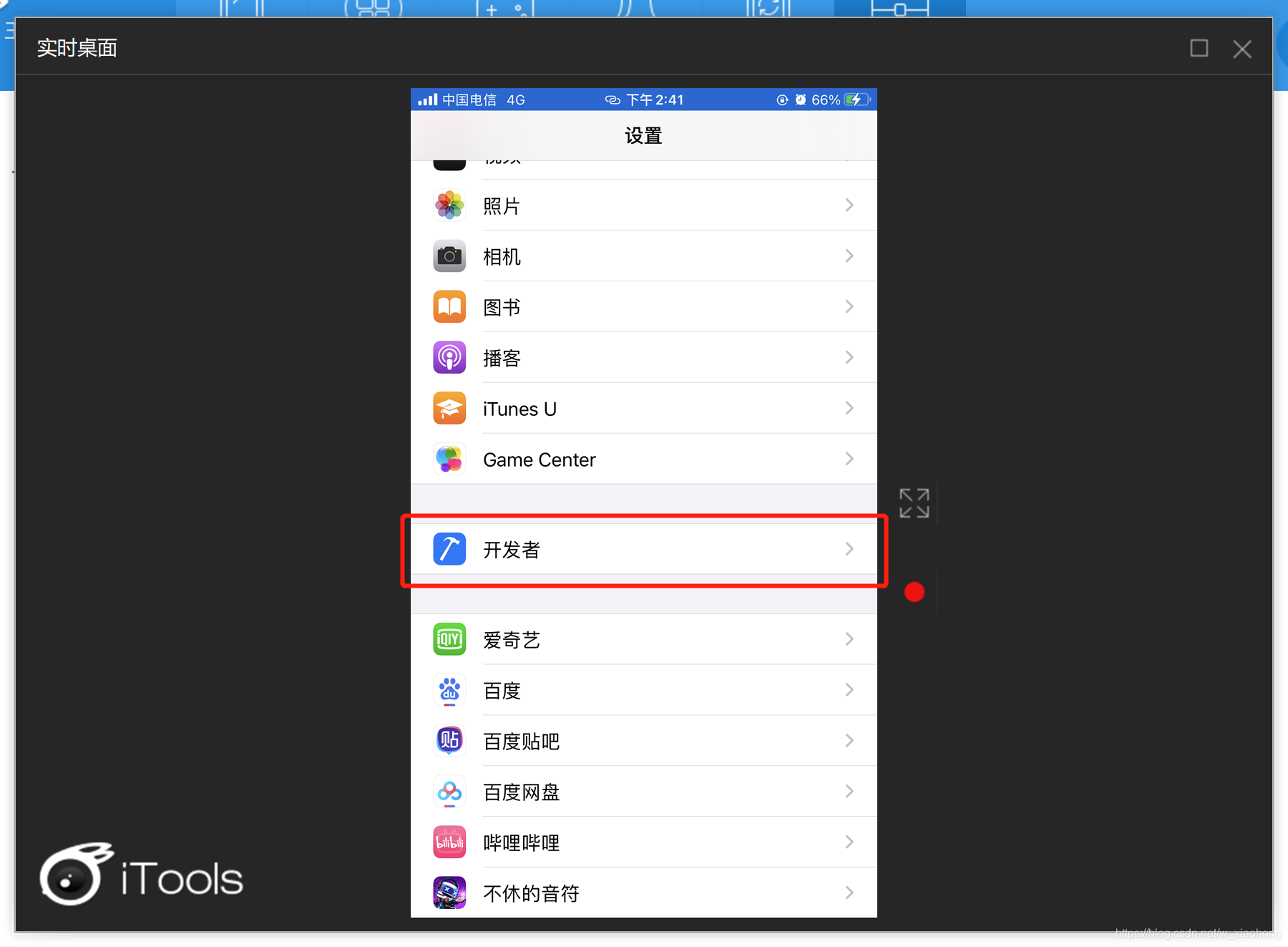Open chevron on the 百度网盘 row
Screen dimensions: 1288x947
(849, 792)
